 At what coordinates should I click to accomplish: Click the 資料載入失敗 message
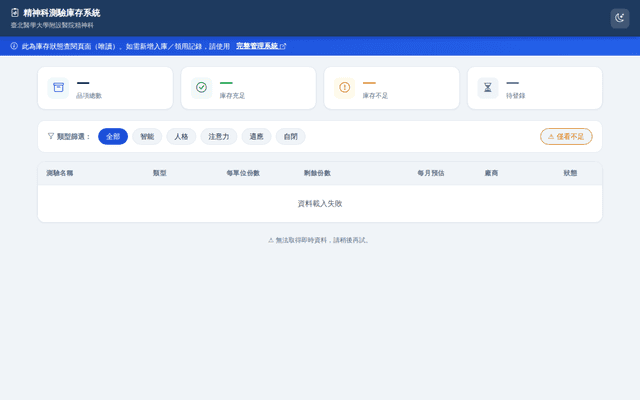[320, 204]
